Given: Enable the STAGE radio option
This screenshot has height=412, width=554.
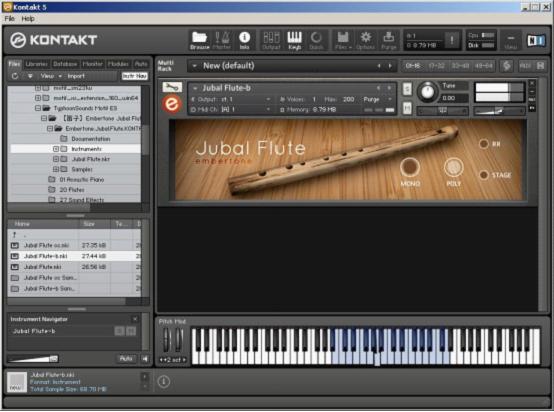Looking at the screenshot, I should pyautogui.click(x=484, y=175).
